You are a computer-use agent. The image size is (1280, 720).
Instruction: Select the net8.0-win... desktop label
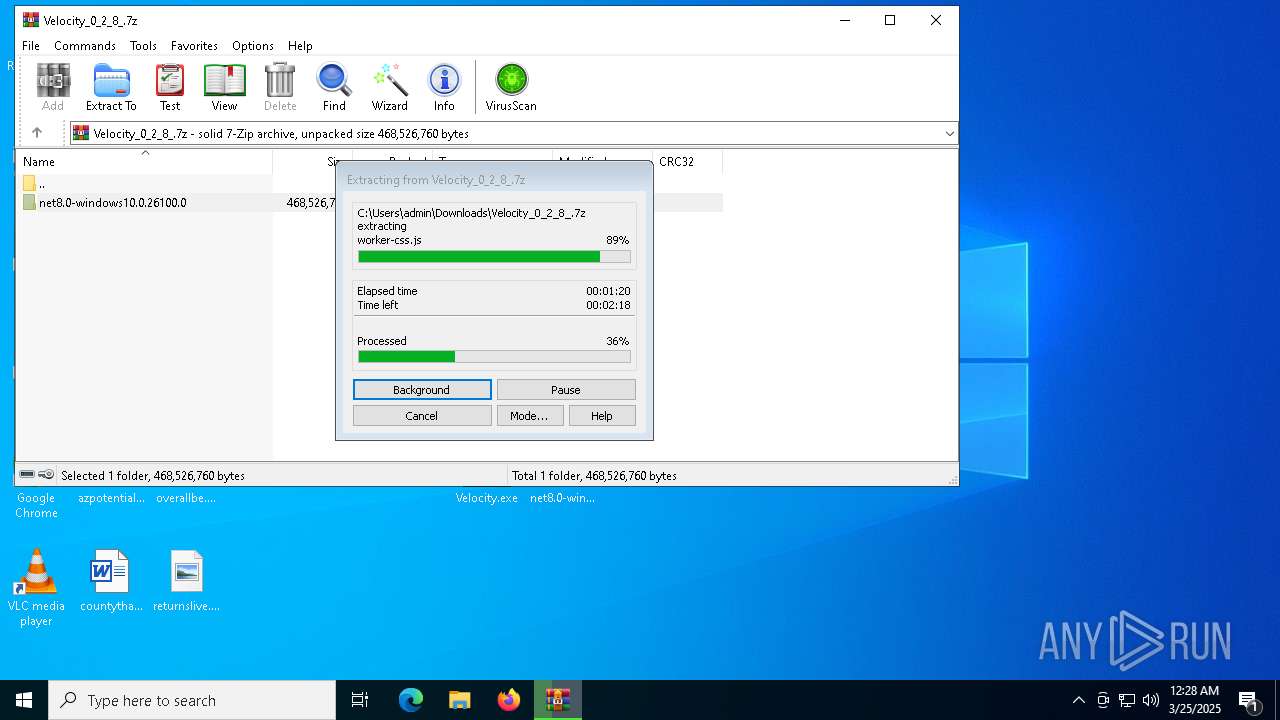[x=562, y=498]
